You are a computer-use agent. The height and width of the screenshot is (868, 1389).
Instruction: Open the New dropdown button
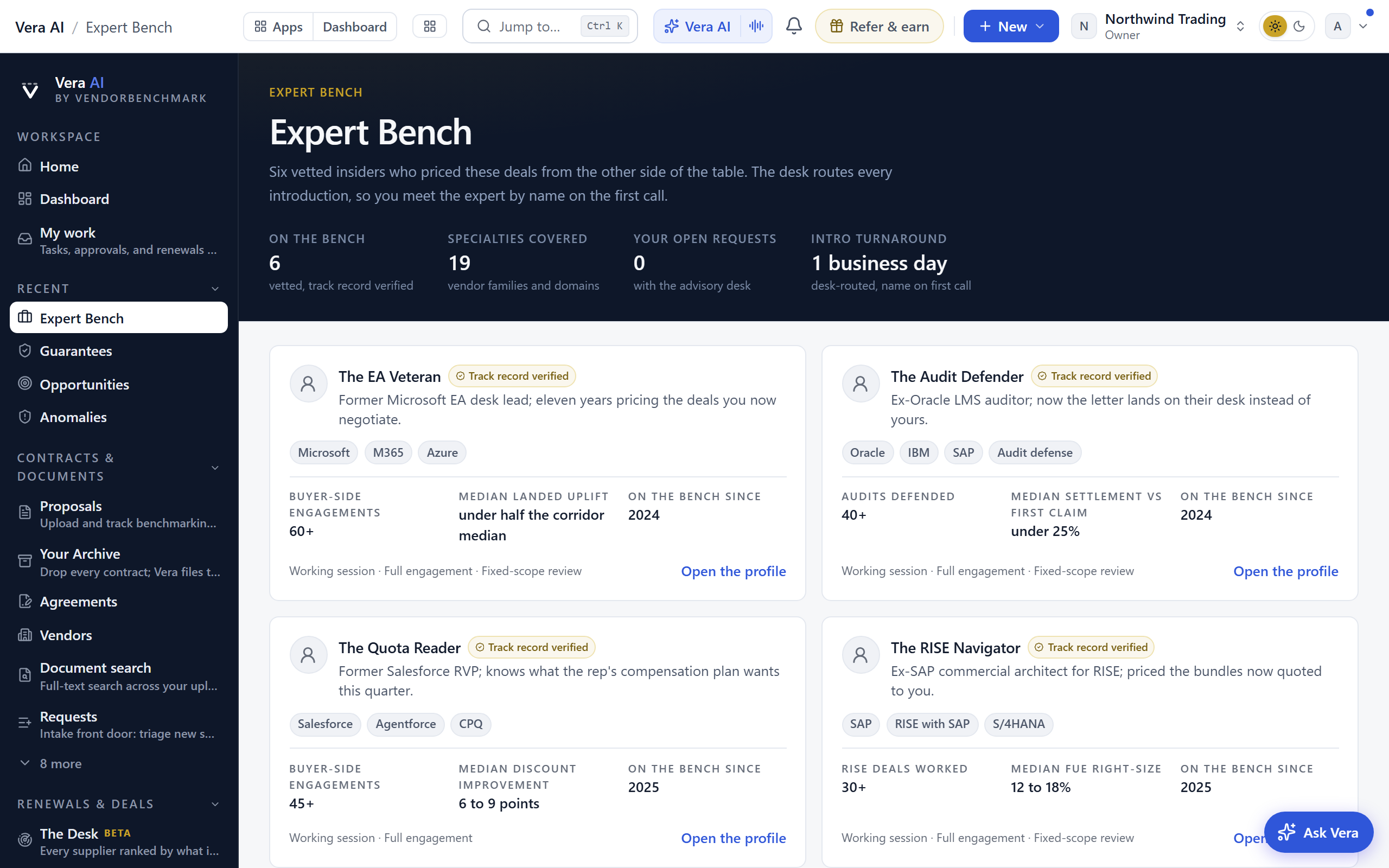[1011, 27]
